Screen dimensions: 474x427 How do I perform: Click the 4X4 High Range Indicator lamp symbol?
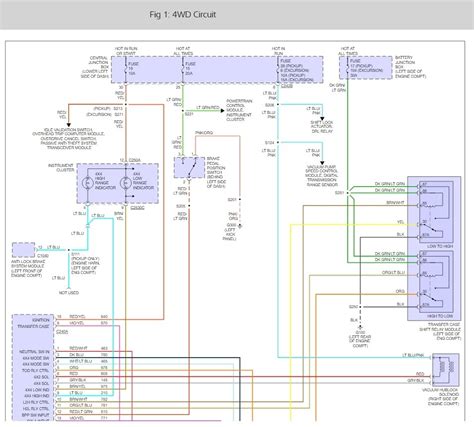point(88,183)
